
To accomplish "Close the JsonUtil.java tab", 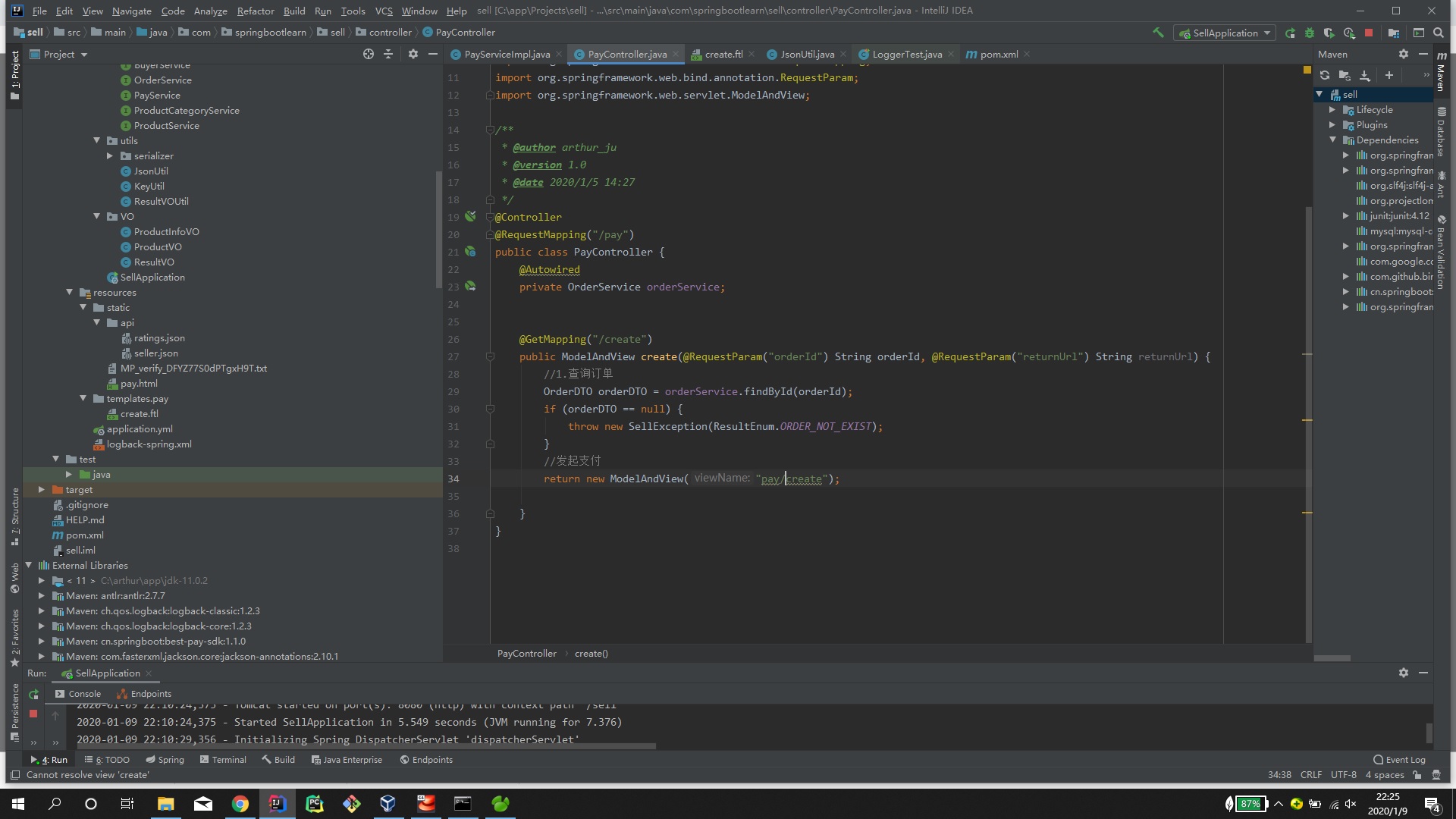I will click(843, 54).
